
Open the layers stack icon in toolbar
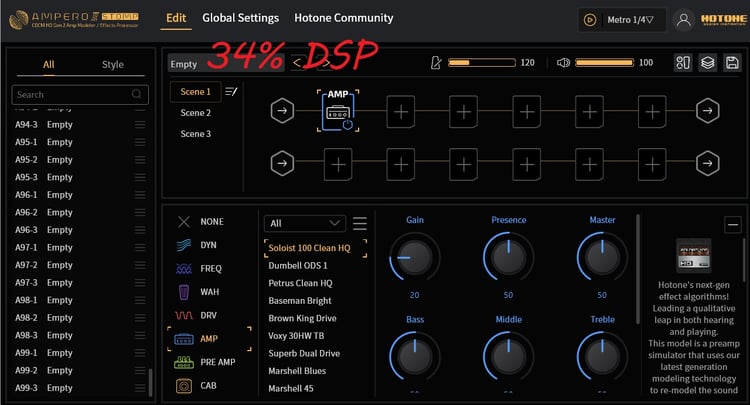tap(707, 63)
